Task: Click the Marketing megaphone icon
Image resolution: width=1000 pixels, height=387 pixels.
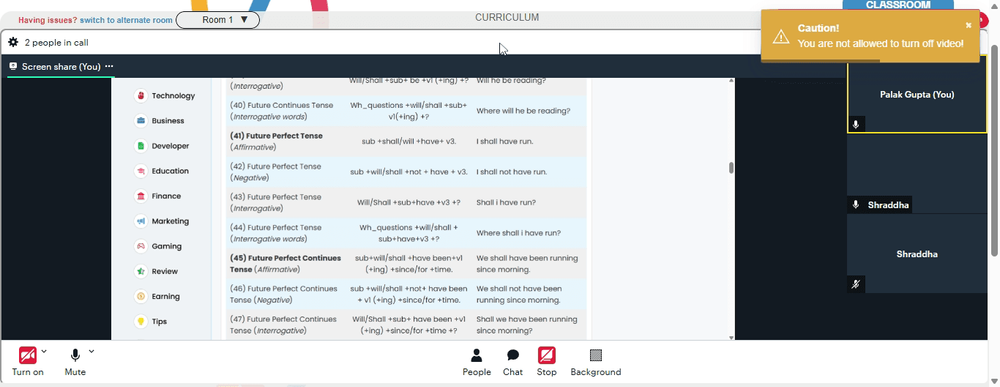Action: coord(140,221)
